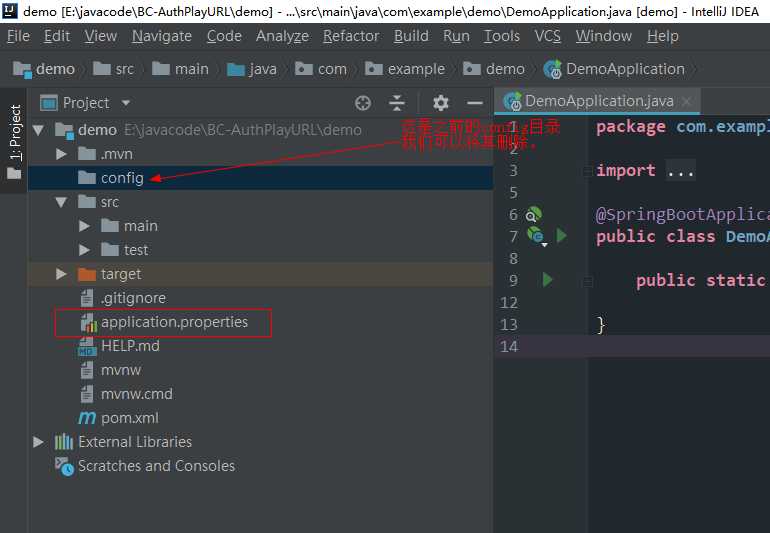Click DemoApplication in the navigation bar
Image resolution: width=770 pixels, height=533 pixels.
click(614, 69)
